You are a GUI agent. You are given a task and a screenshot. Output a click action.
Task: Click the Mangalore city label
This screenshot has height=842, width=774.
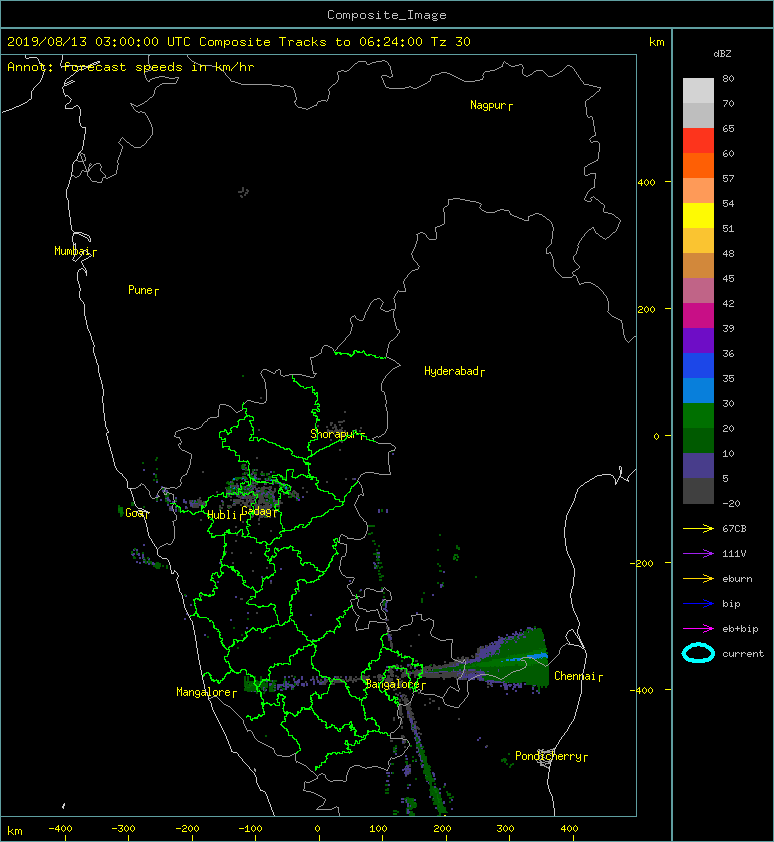click(x=204, y=692)
